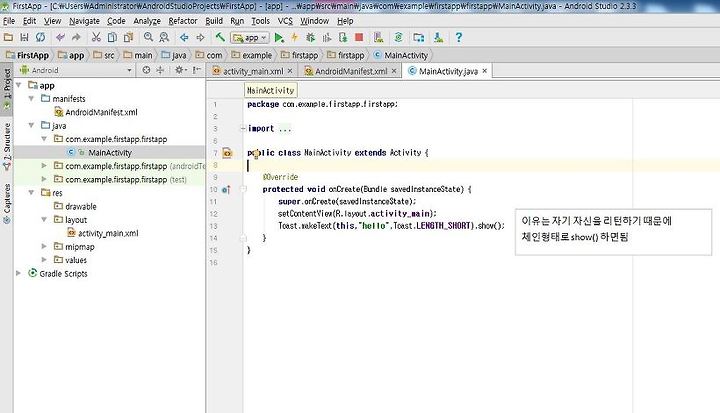Open the Navigate menu
This screenshot has width=720, height=413.
pyautogui.click(x=84, y=21)
